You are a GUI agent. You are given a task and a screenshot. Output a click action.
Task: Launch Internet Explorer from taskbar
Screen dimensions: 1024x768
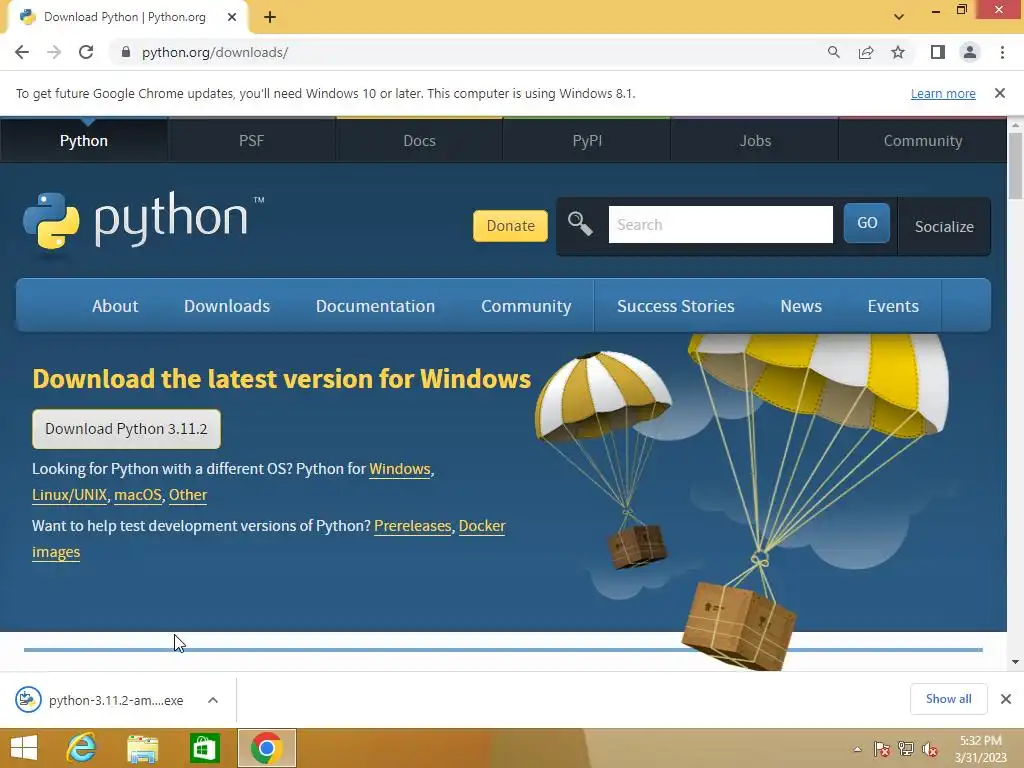tap(81, 748)
